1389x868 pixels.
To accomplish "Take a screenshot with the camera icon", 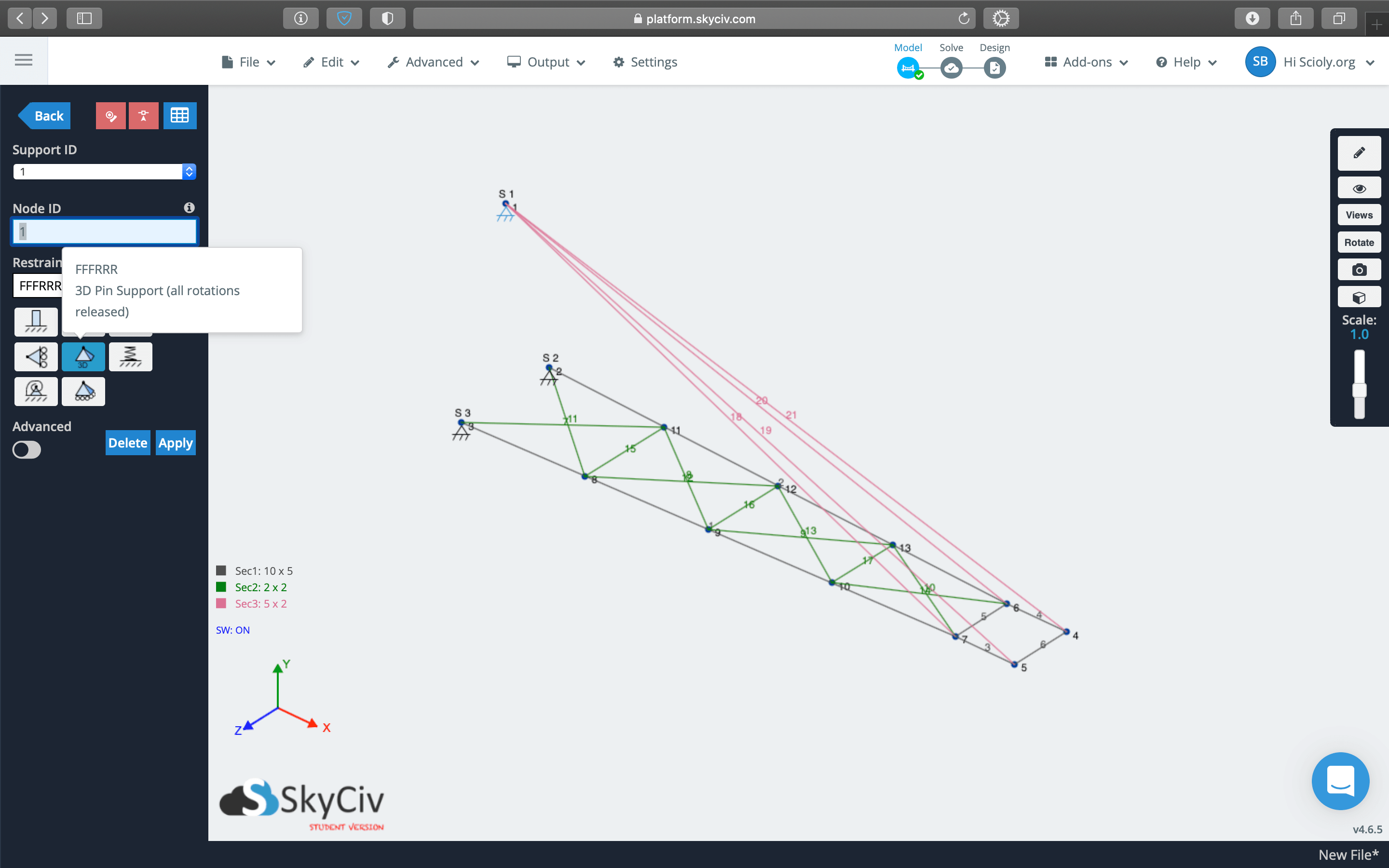I will [1359, 270].
